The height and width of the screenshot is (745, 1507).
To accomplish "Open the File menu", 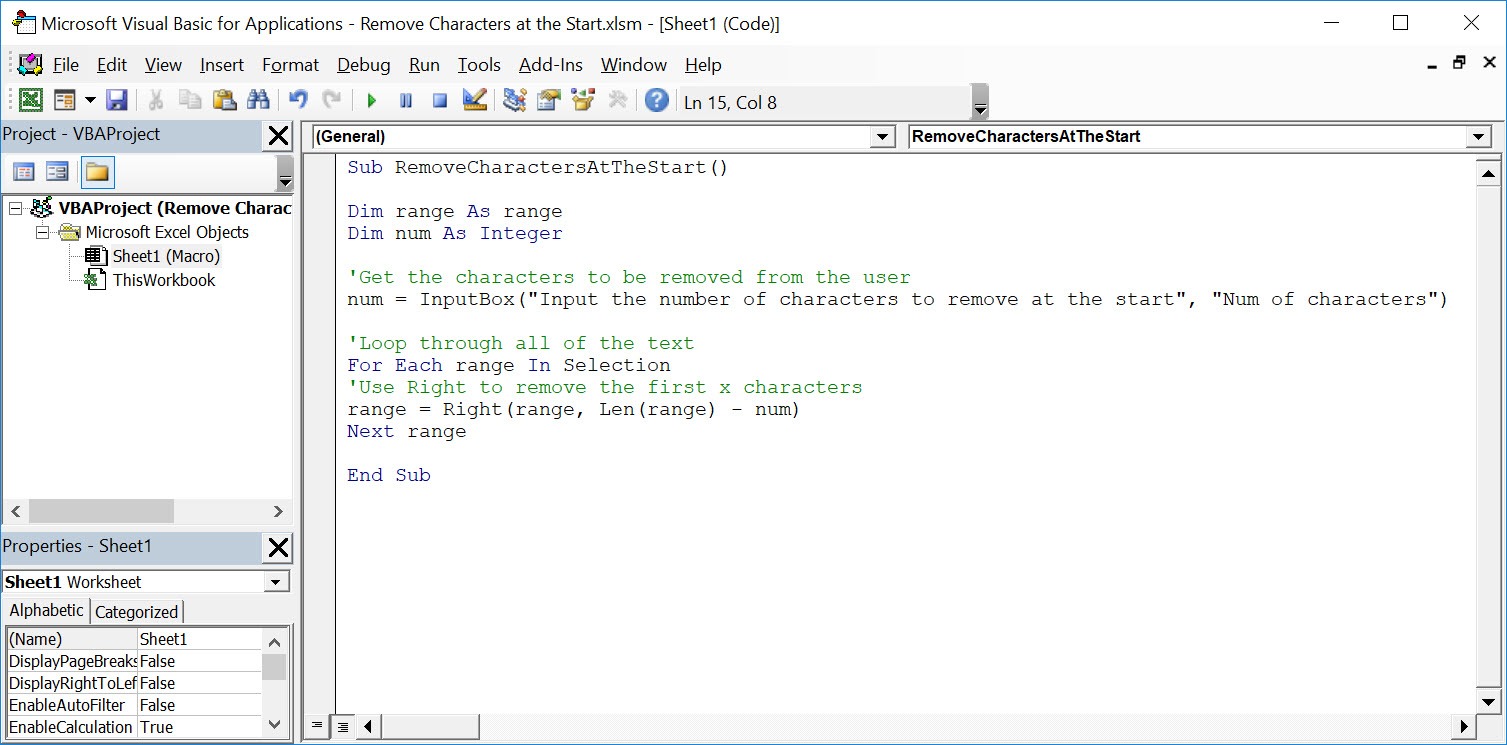I will click(66, 65).
